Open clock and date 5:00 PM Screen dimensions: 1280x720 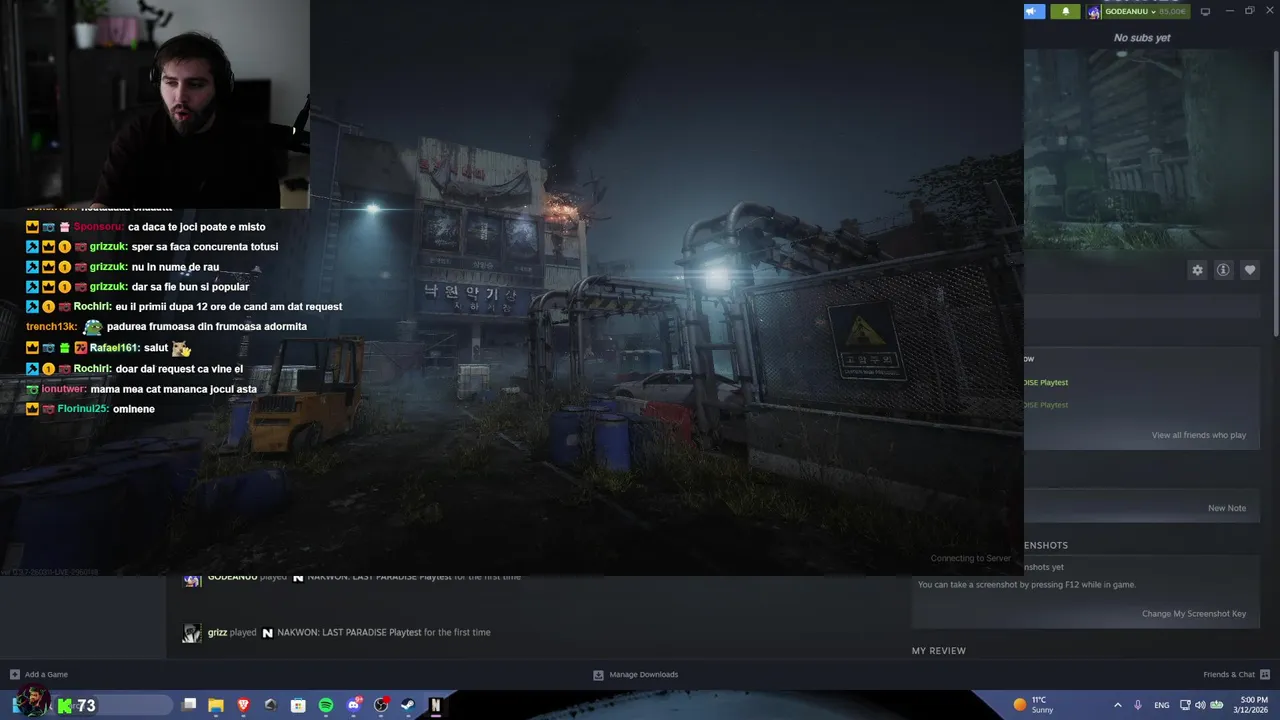coord(1253,705)
